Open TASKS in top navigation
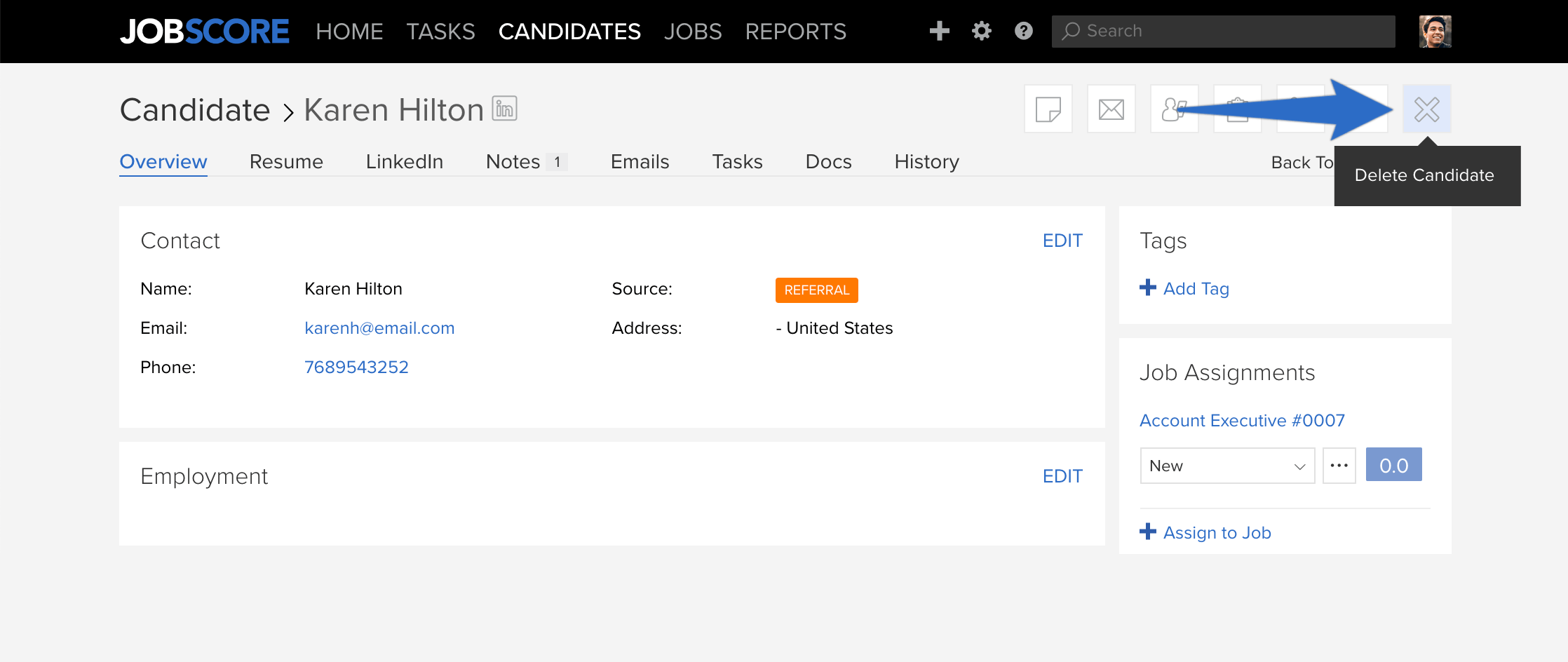Viewport: 1568px width, 662px height. tap(440, 32)
